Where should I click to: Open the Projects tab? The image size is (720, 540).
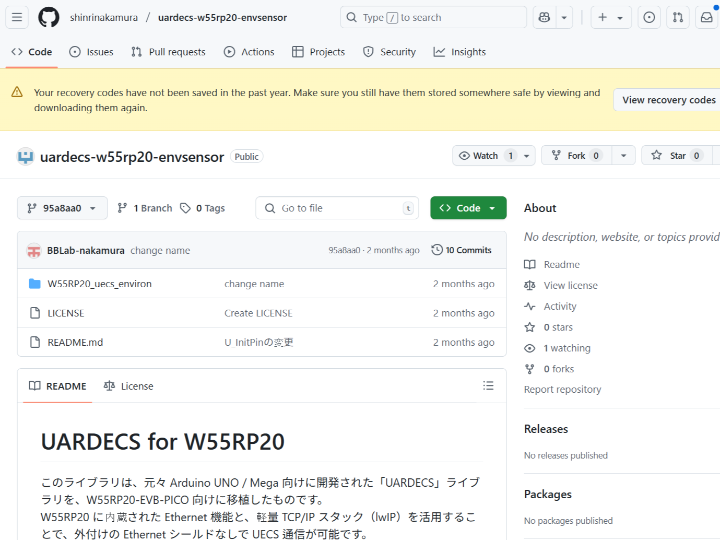318,52
